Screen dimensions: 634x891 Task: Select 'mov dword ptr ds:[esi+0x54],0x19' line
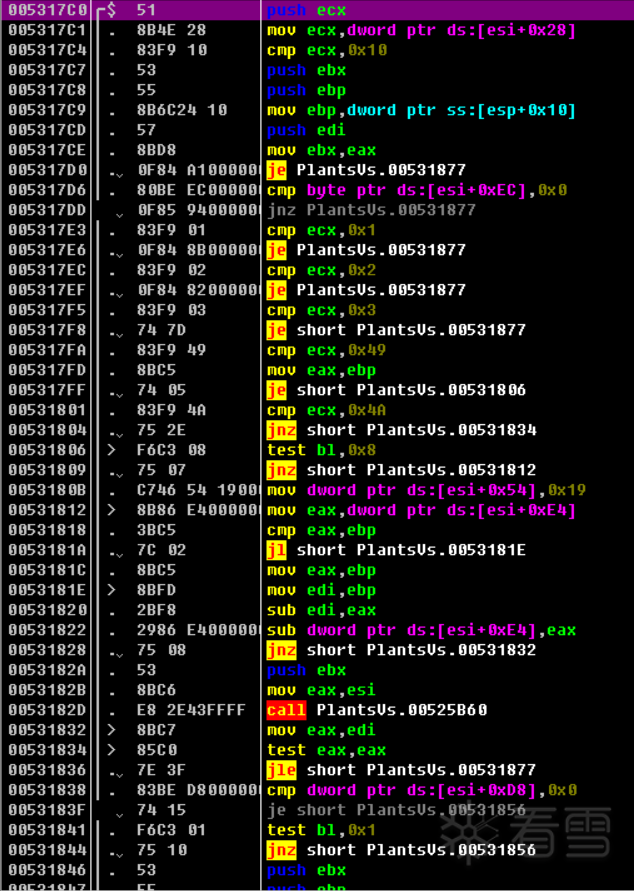tap(426, 490)
